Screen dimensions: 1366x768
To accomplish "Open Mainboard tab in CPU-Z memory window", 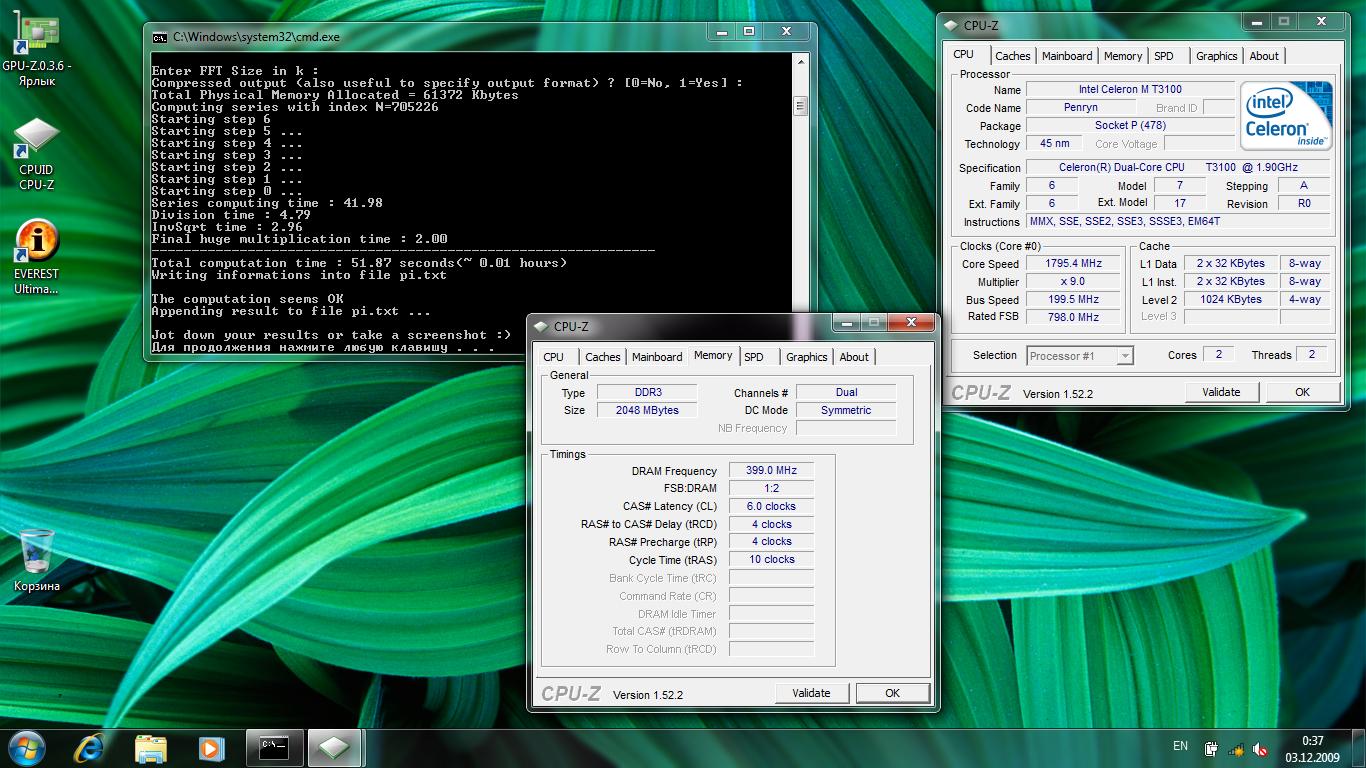I will pyautogui.click(x=657, y=357).
